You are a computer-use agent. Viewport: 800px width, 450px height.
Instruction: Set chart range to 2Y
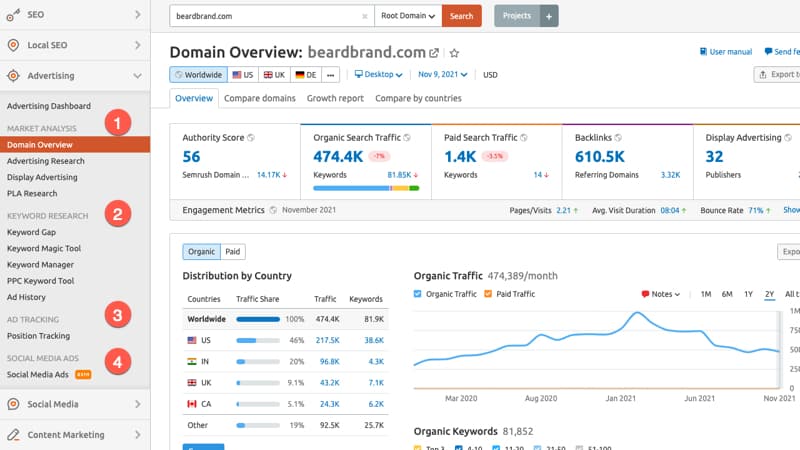click(769, 294)
